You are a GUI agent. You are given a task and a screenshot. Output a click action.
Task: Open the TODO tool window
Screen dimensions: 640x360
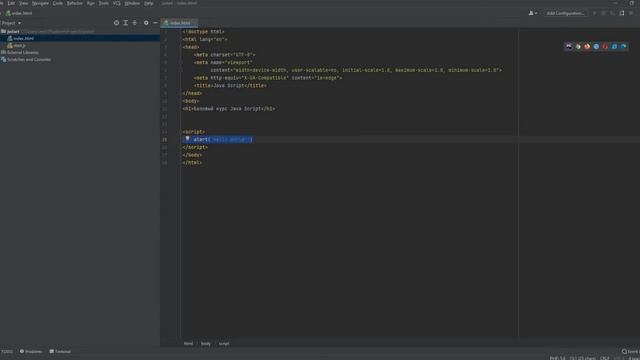coord(7,351)
